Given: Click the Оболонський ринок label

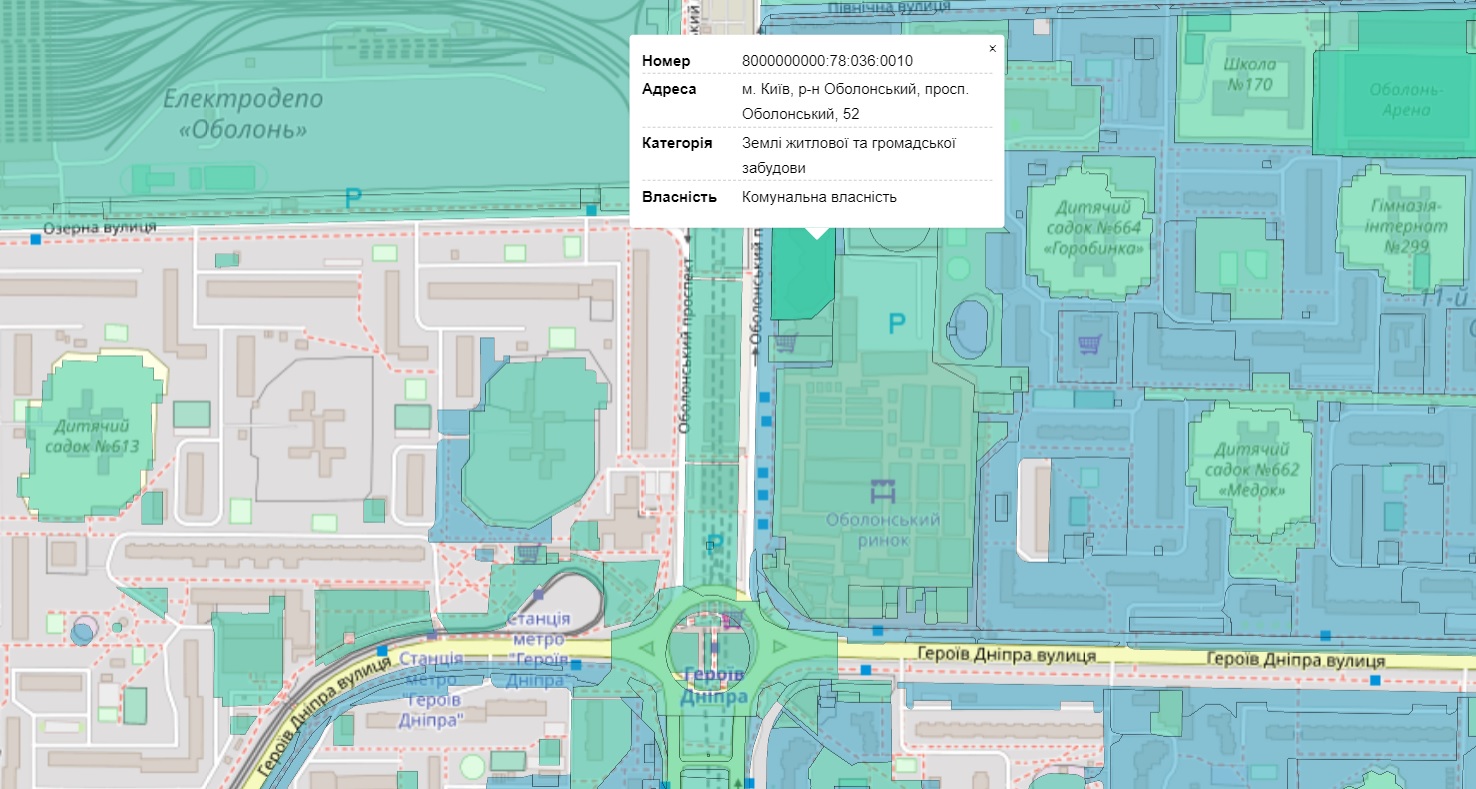Looking at the screenshot, I should coord(882,530).
